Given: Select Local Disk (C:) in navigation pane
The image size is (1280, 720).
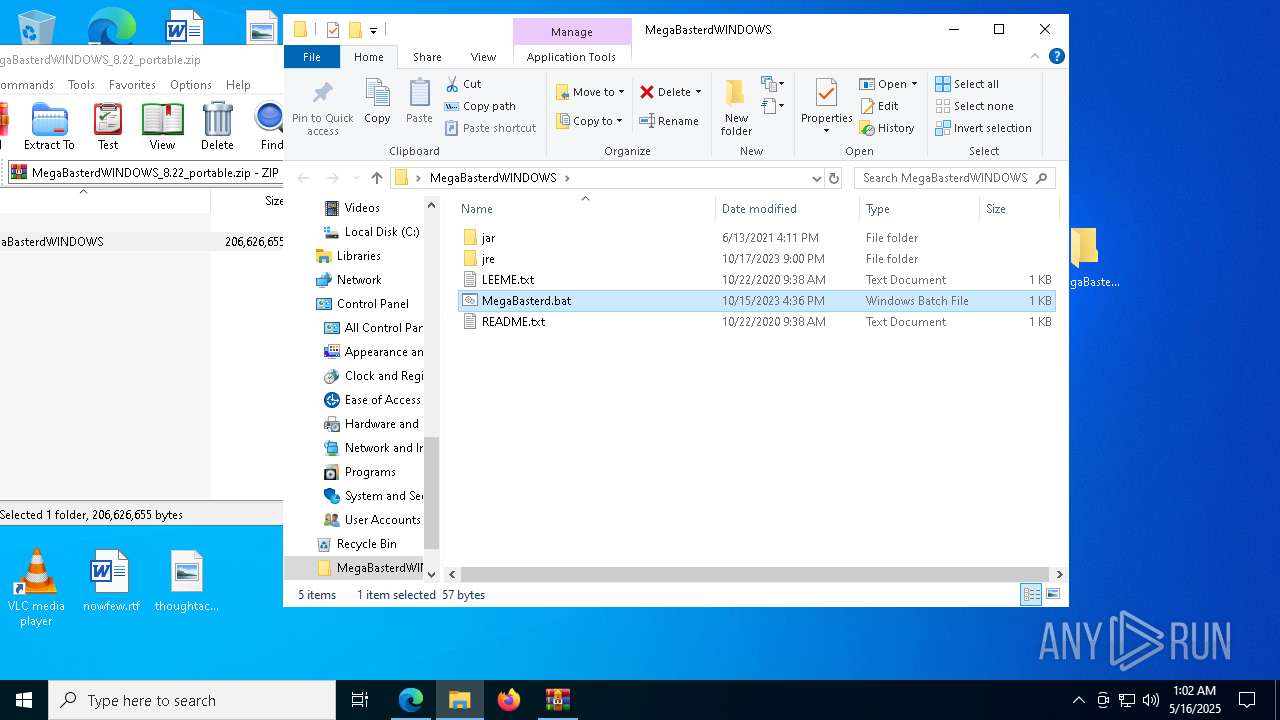Looking at the screenshot, I should point(381,232).
